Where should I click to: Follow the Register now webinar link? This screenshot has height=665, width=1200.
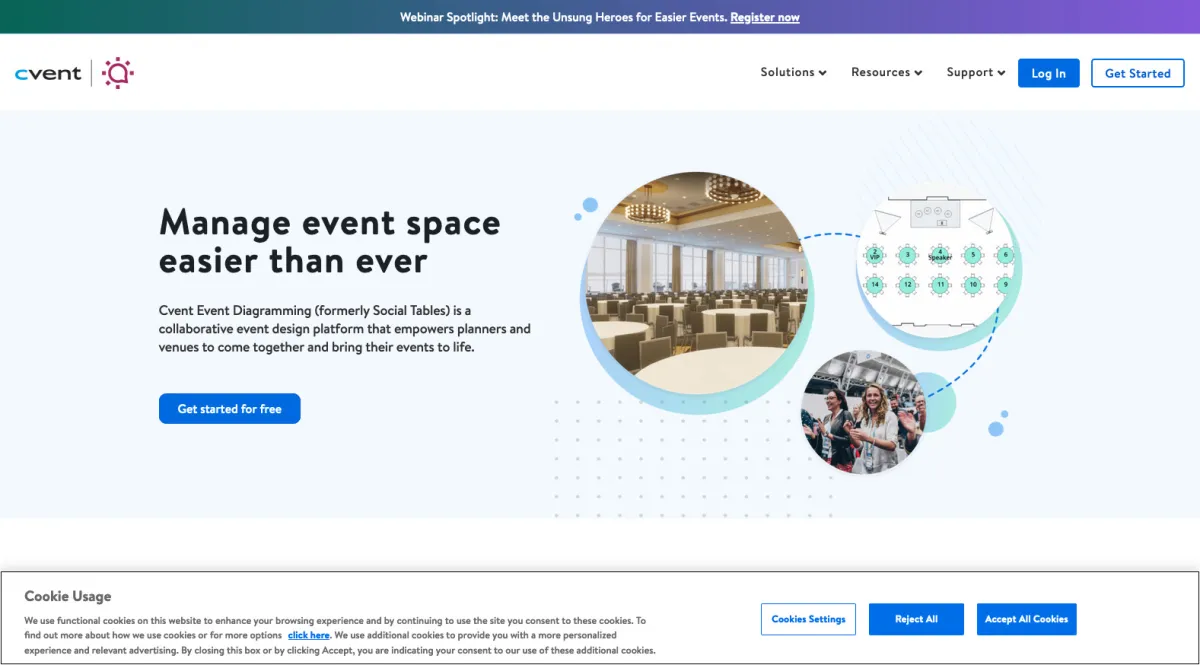pyautogui.click(x=765, y=17)
